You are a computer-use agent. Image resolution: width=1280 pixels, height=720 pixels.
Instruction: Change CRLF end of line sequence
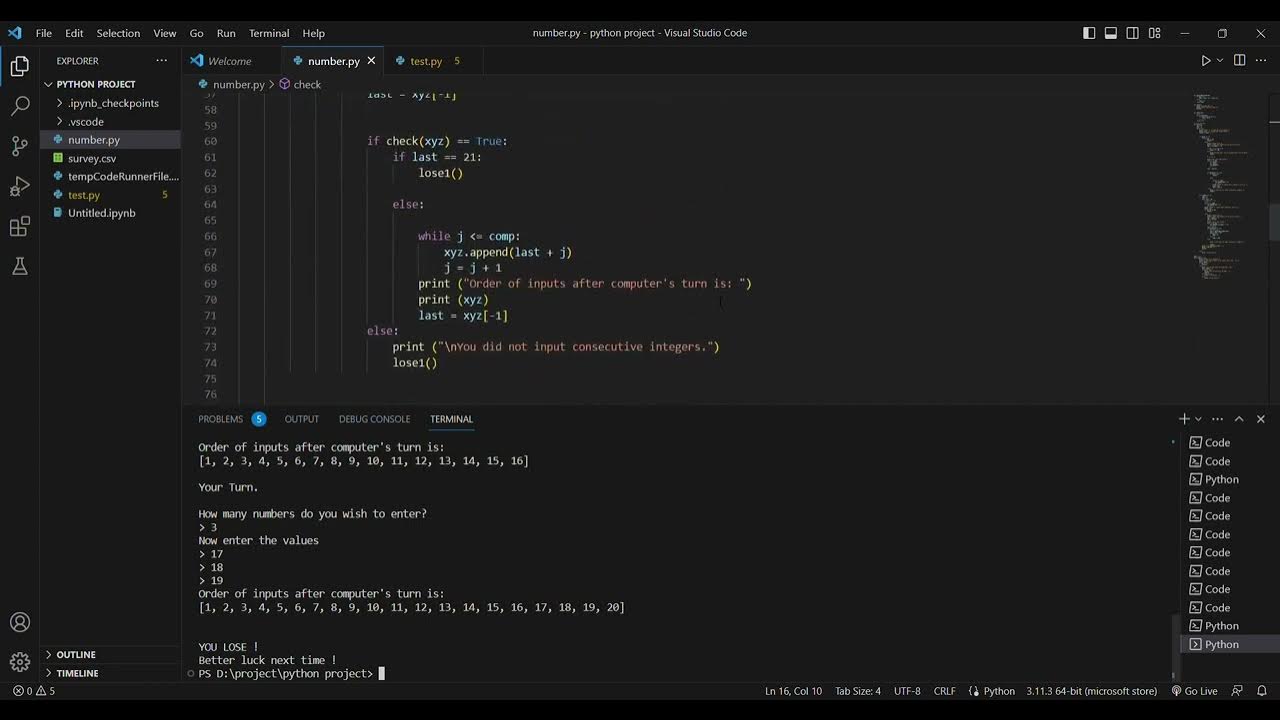(944, 691)
